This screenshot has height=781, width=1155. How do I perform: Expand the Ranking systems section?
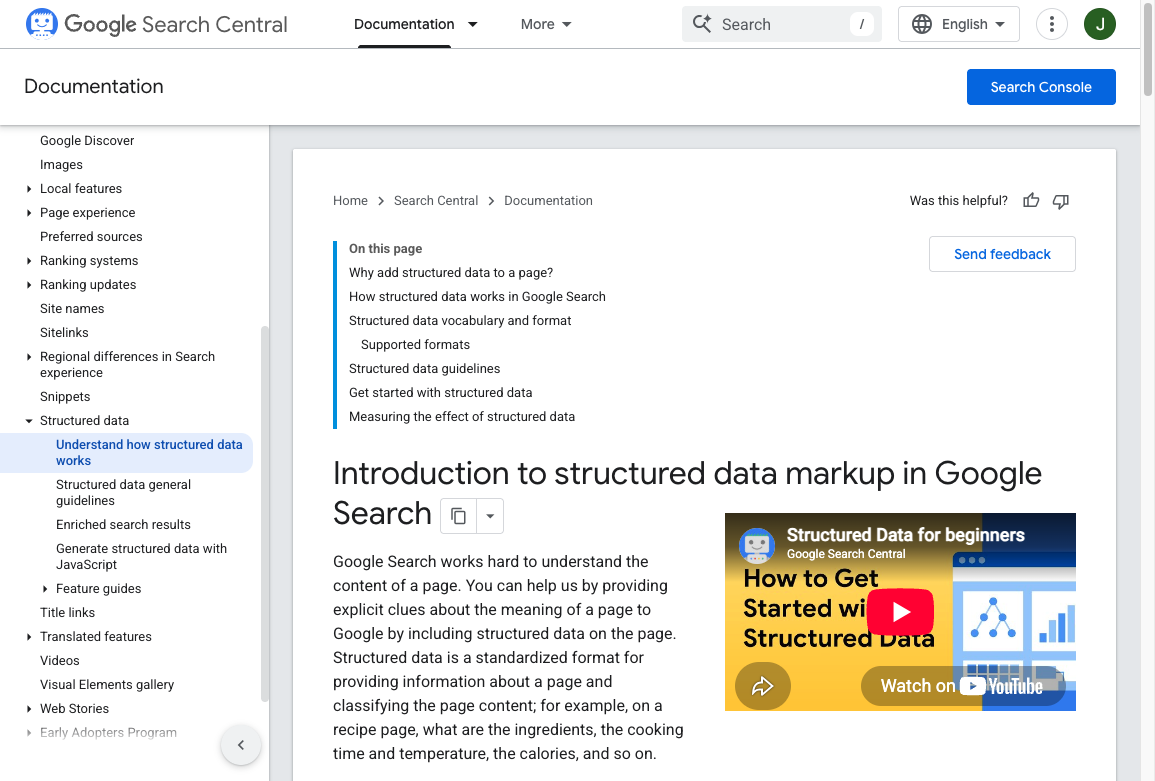[29, 261]
